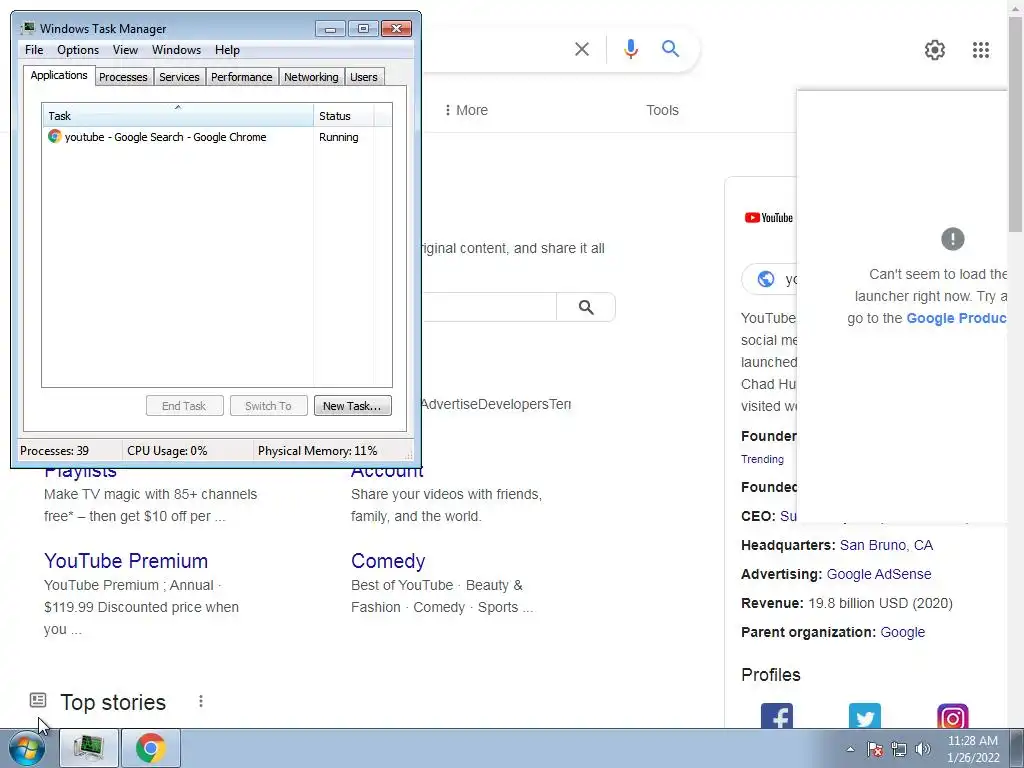Click the End Task button
1024x768 pixels.
click(184, 406)
